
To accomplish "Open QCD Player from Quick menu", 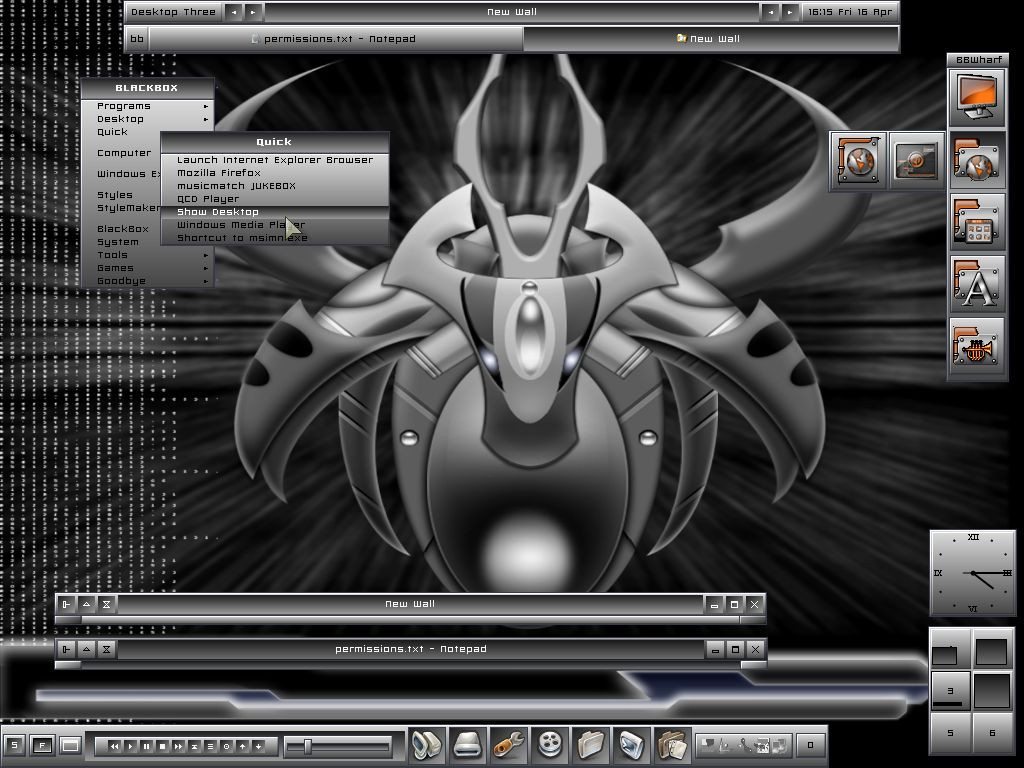I will (275, 199).
